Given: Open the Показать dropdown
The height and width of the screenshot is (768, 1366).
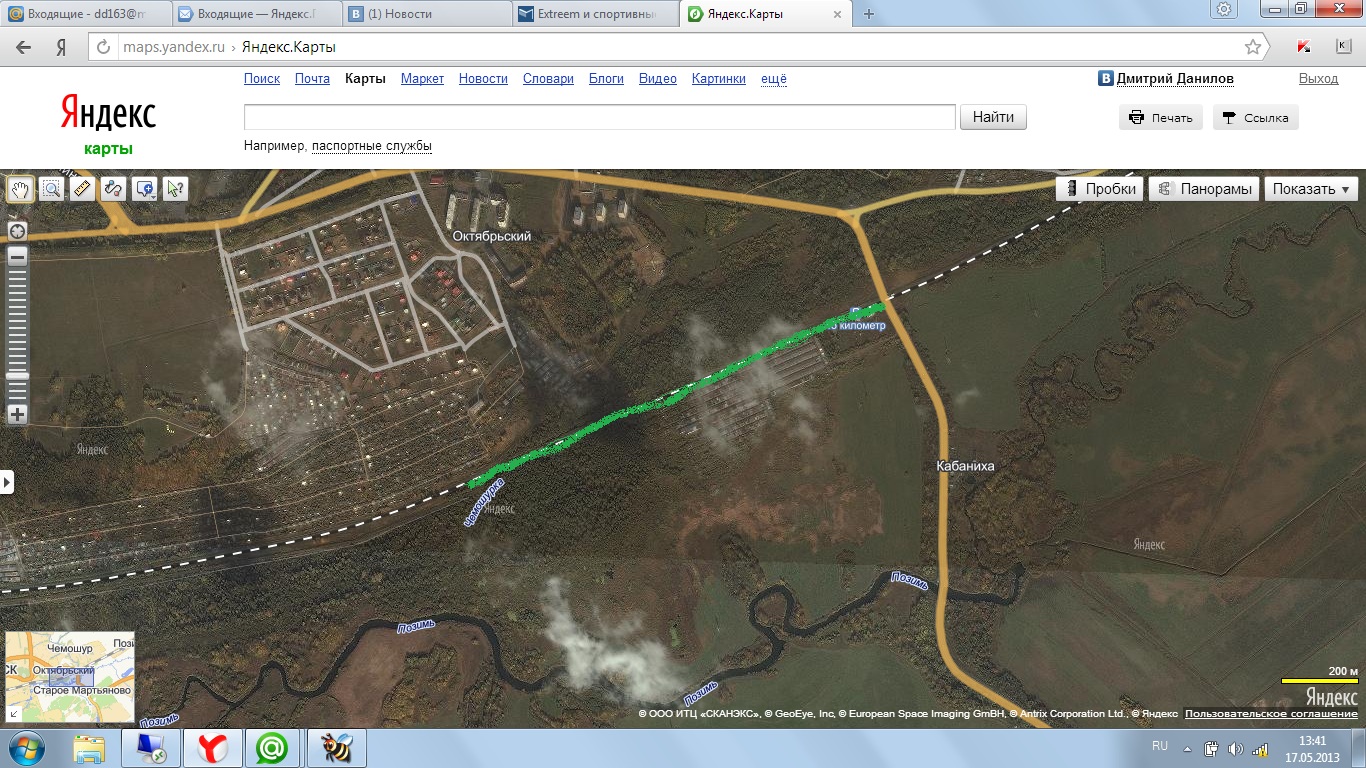Looking at the screenshot, I should (1311, 189).
